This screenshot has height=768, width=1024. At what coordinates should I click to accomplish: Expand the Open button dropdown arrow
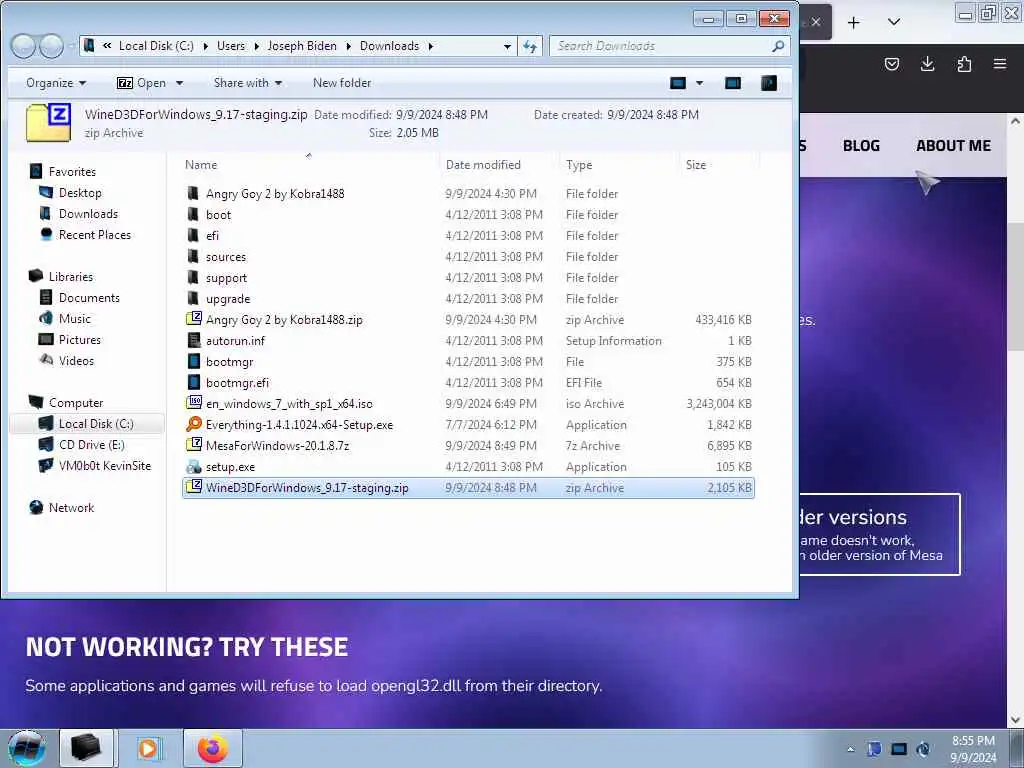(x=180, y=83)
